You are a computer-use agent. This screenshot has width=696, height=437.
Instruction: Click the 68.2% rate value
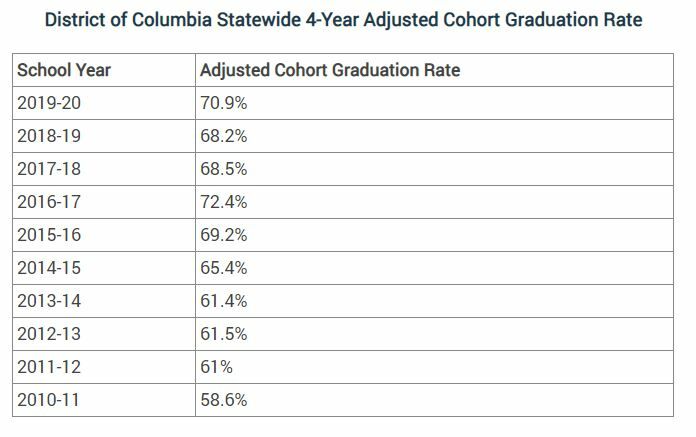click(x=224, y=137)
